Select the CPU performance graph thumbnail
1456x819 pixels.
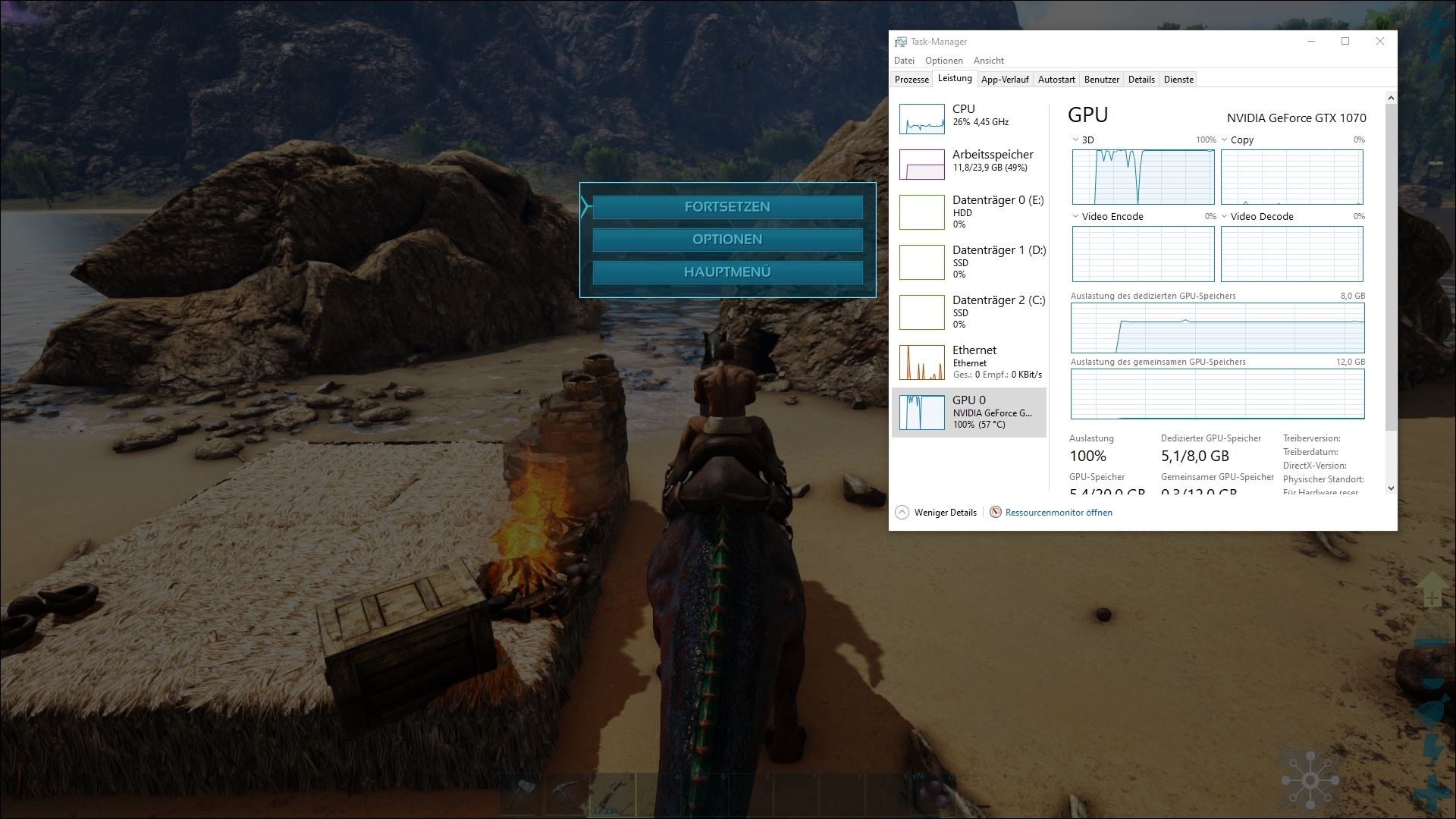coord(922,119)
